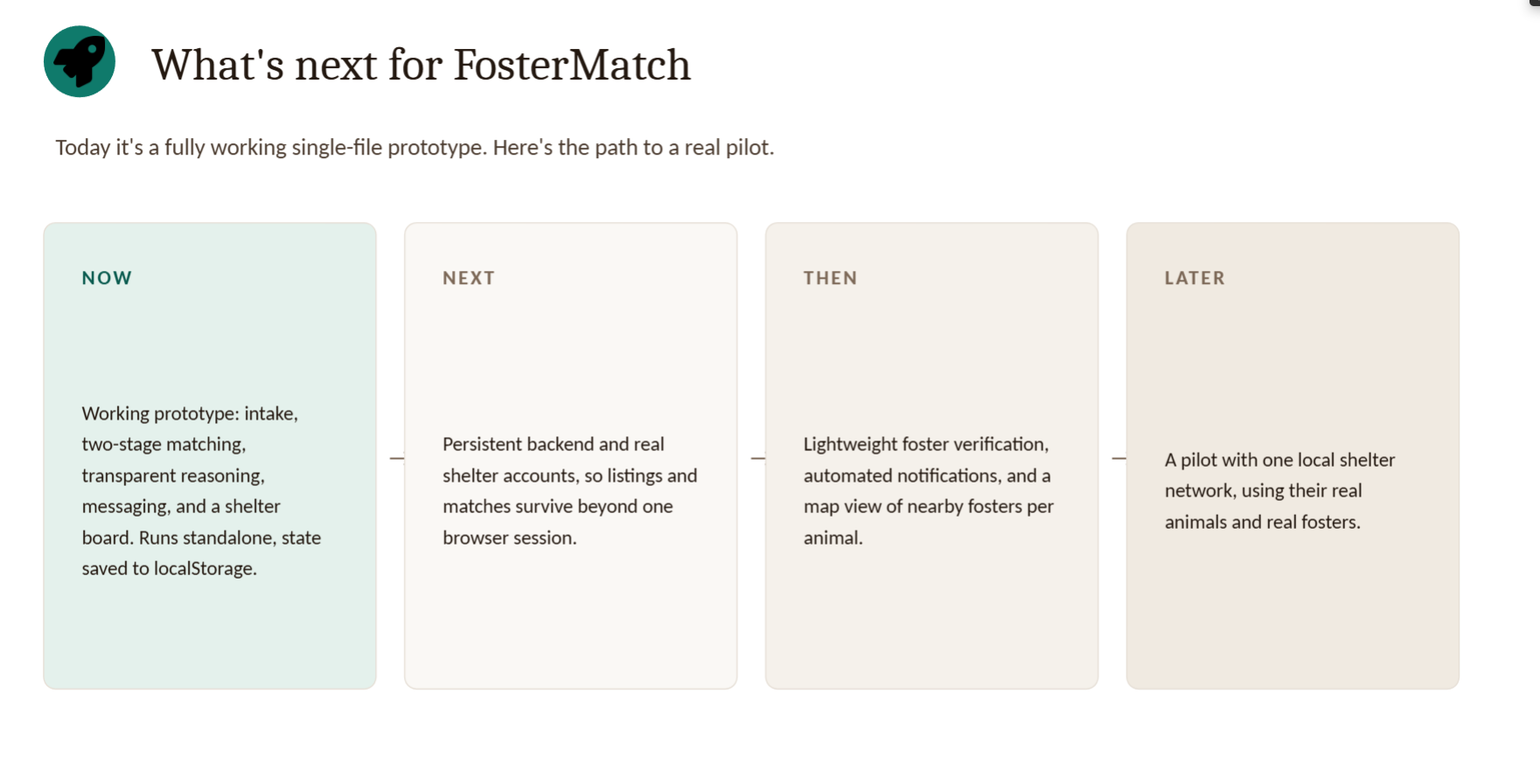Click the THEN stage label
The height and width of the screenshot is (784, 1540).
pos(830,278)
